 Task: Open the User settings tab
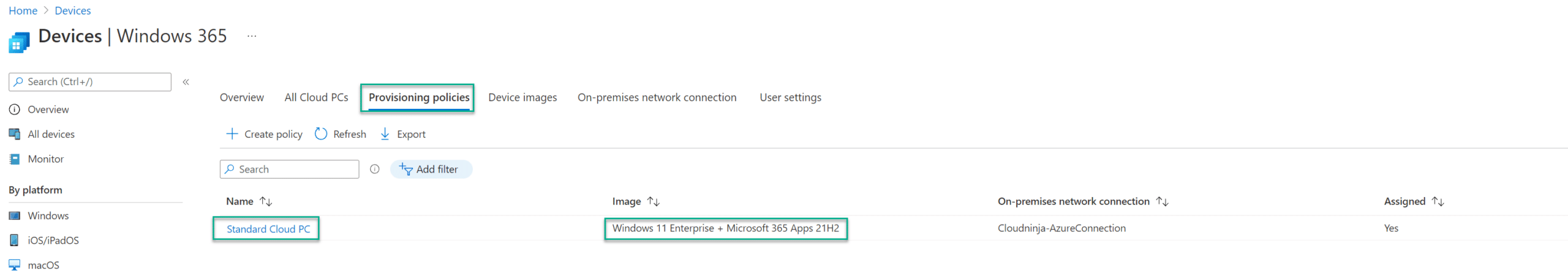[x=790, y=97]
